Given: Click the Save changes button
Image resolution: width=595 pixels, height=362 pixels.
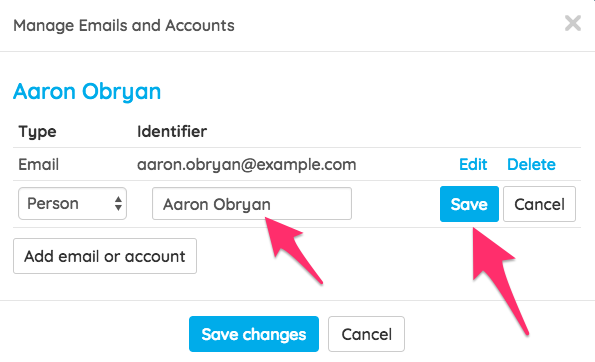Looking at the screenshot, I should [x=254, y=334].
